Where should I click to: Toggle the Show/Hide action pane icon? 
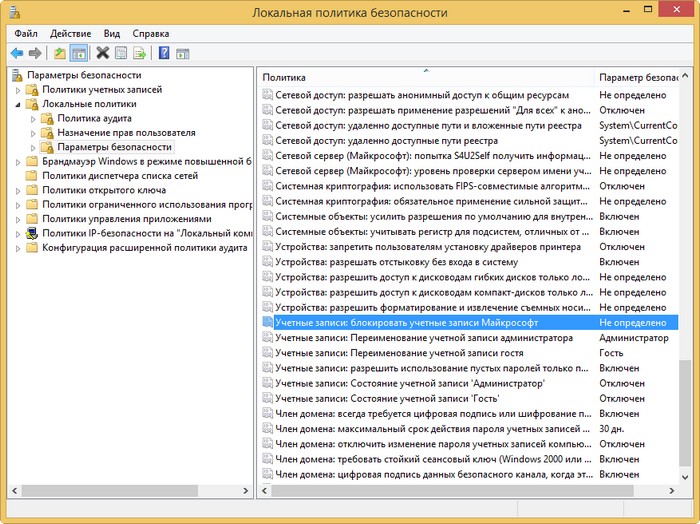[183, 53]
